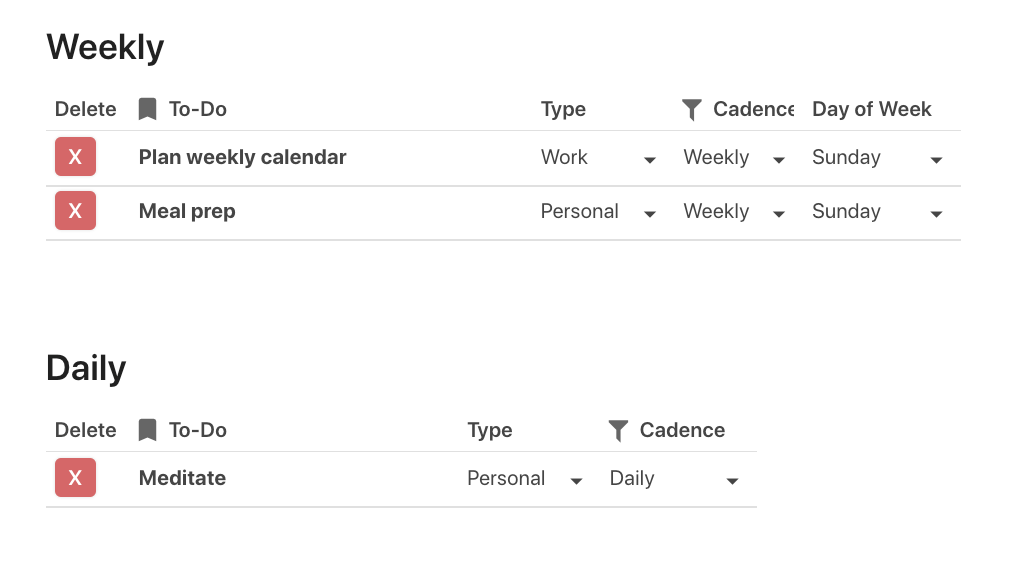
Task: Delete the Plan weekly calendar row
Action: coord(75,157)
